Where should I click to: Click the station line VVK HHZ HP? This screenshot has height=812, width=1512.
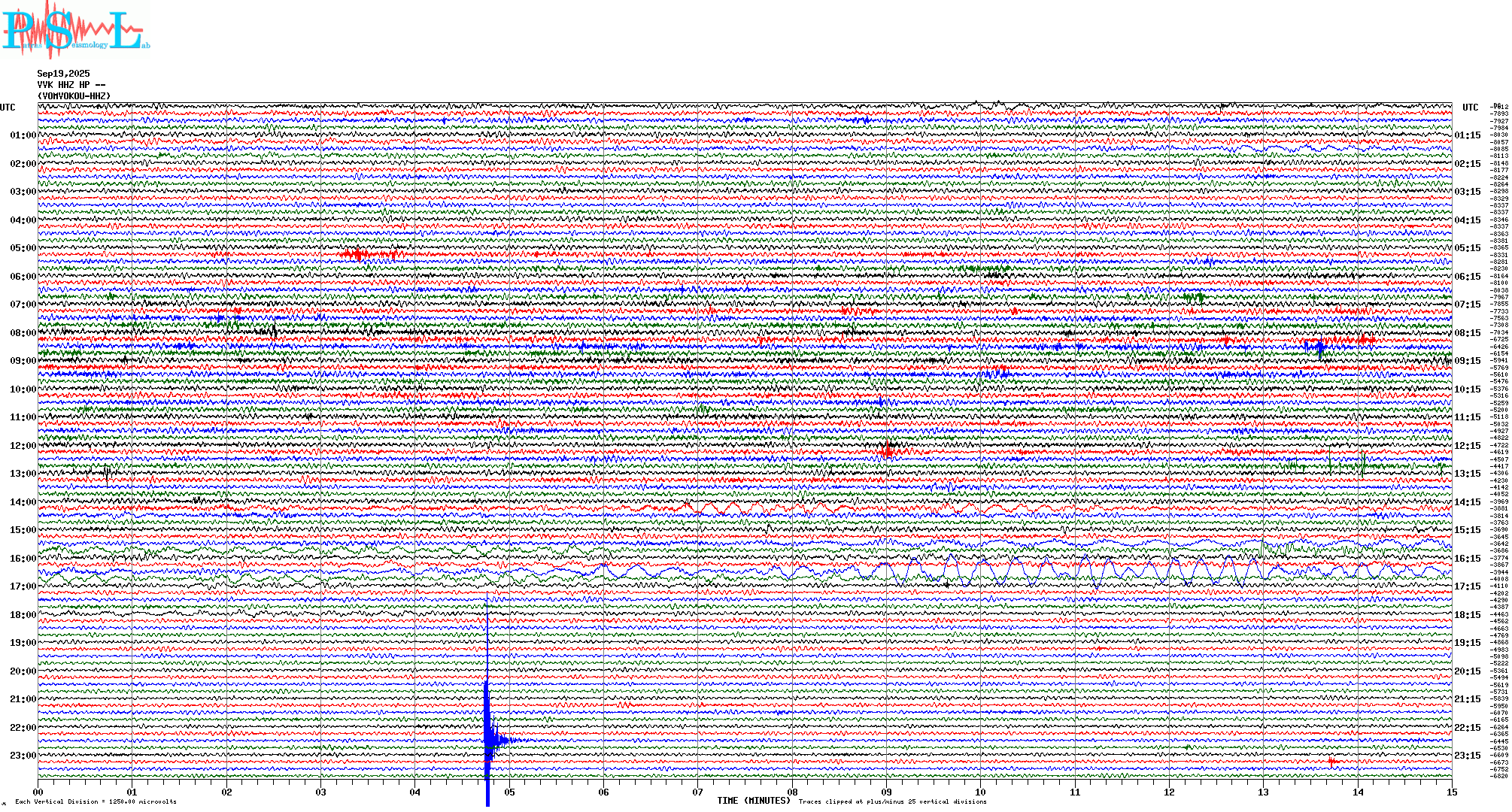71,85
